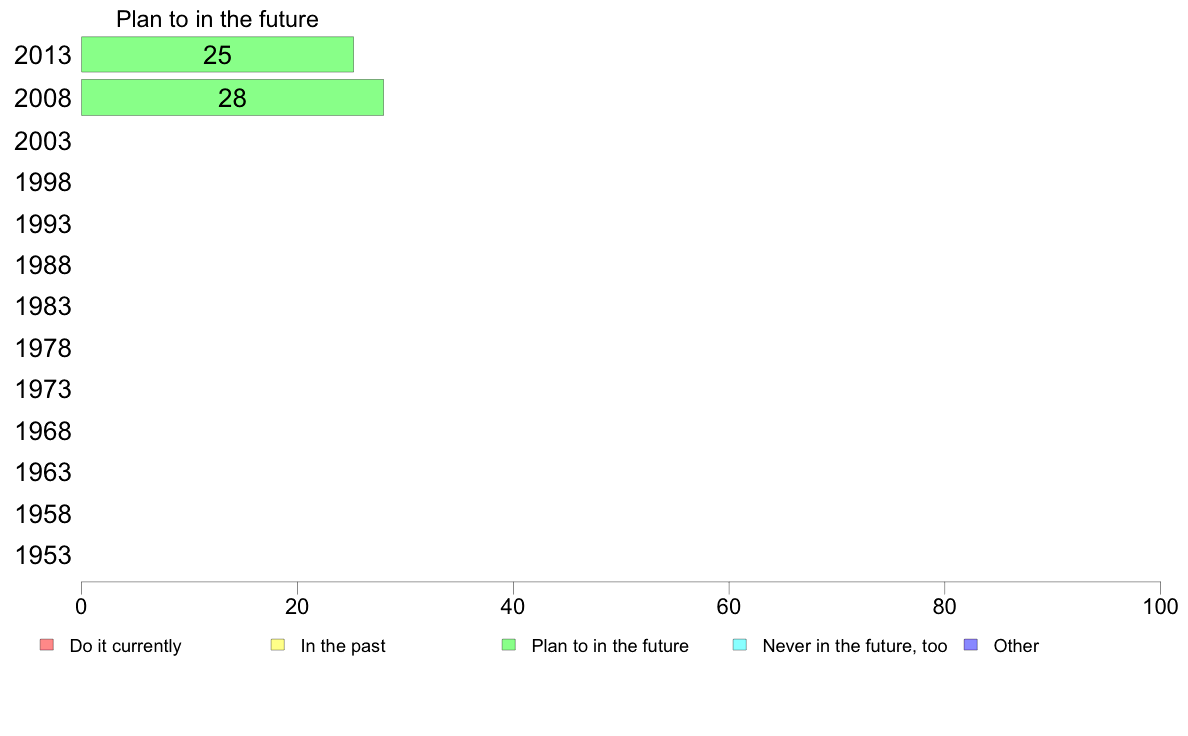Click the 2013 year label
This screenshot has height=736, width=1188.
click(x=42, y=55)
